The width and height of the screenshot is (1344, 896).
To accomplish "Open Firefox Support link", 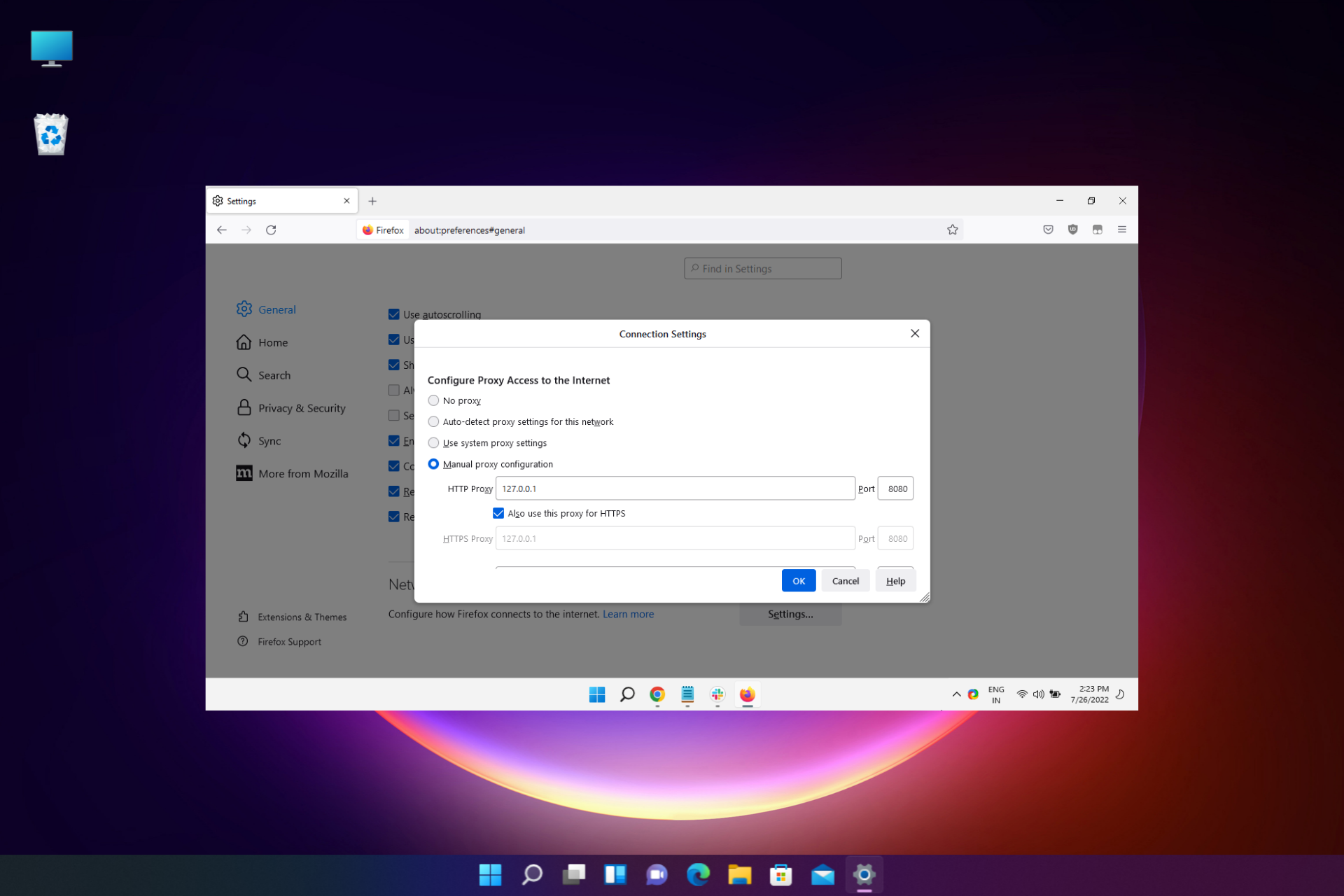I will [x=279, y=642].
